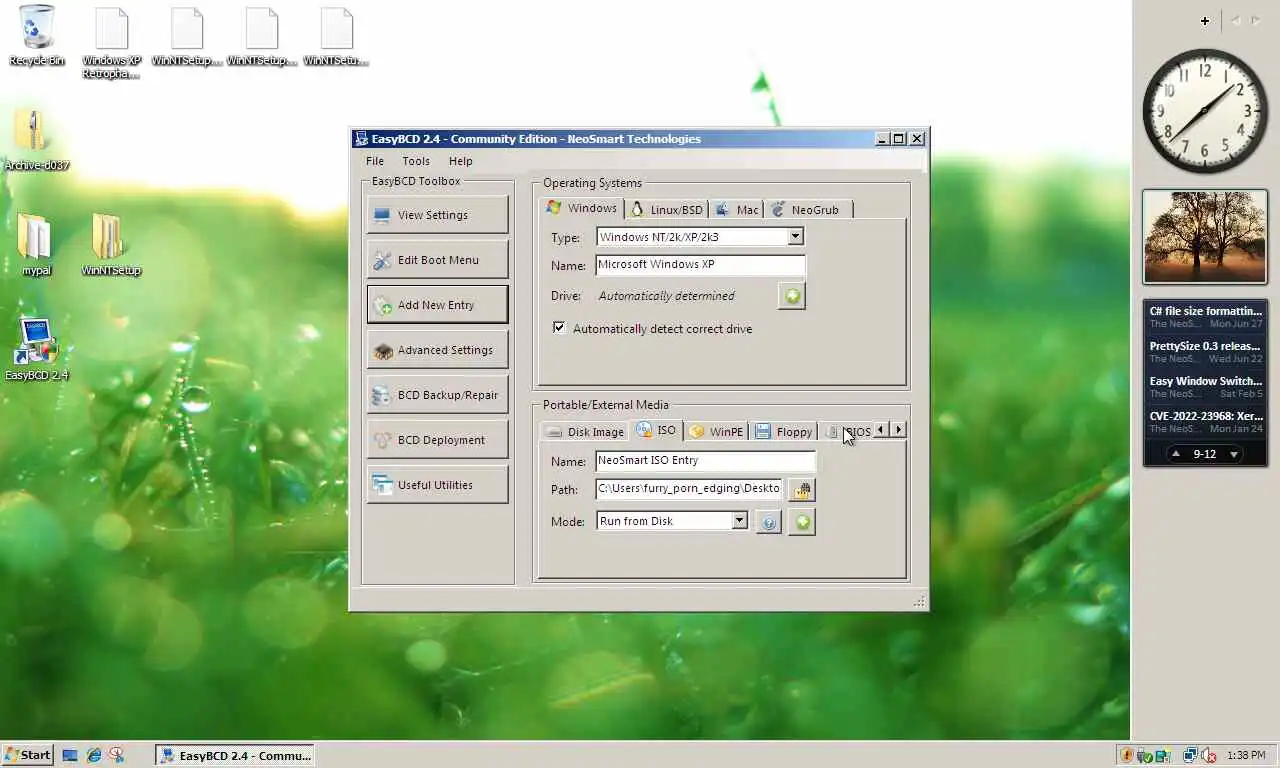This screenshot has height=768, width=1280.
Task: Click into the ISO Path field
Action: pos(689,489)
